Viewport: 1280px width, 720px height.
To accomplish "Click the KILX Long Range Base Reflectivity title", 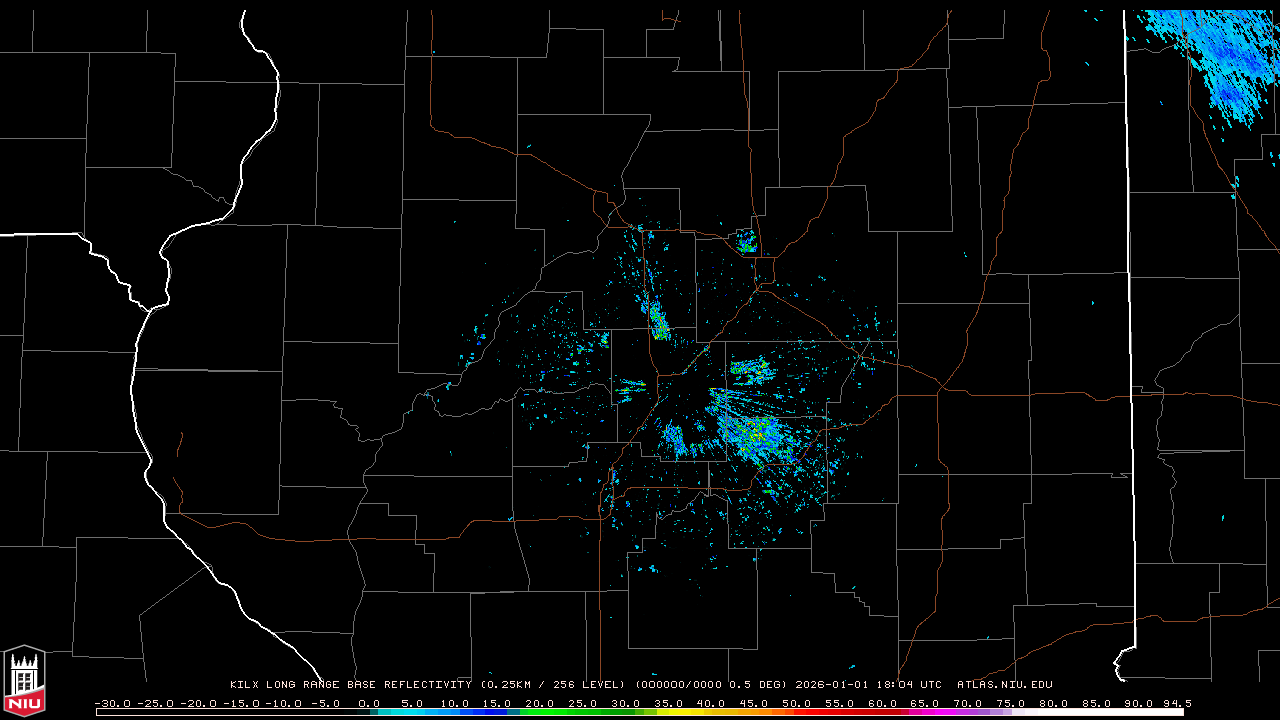I will (350, 685).
